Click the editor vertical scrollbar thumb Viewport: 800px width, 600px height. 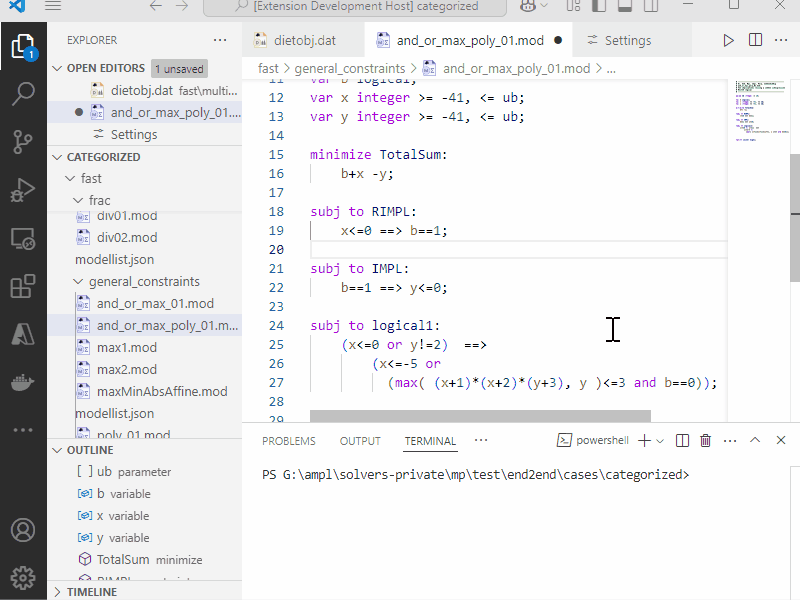[x=794, y=217]
